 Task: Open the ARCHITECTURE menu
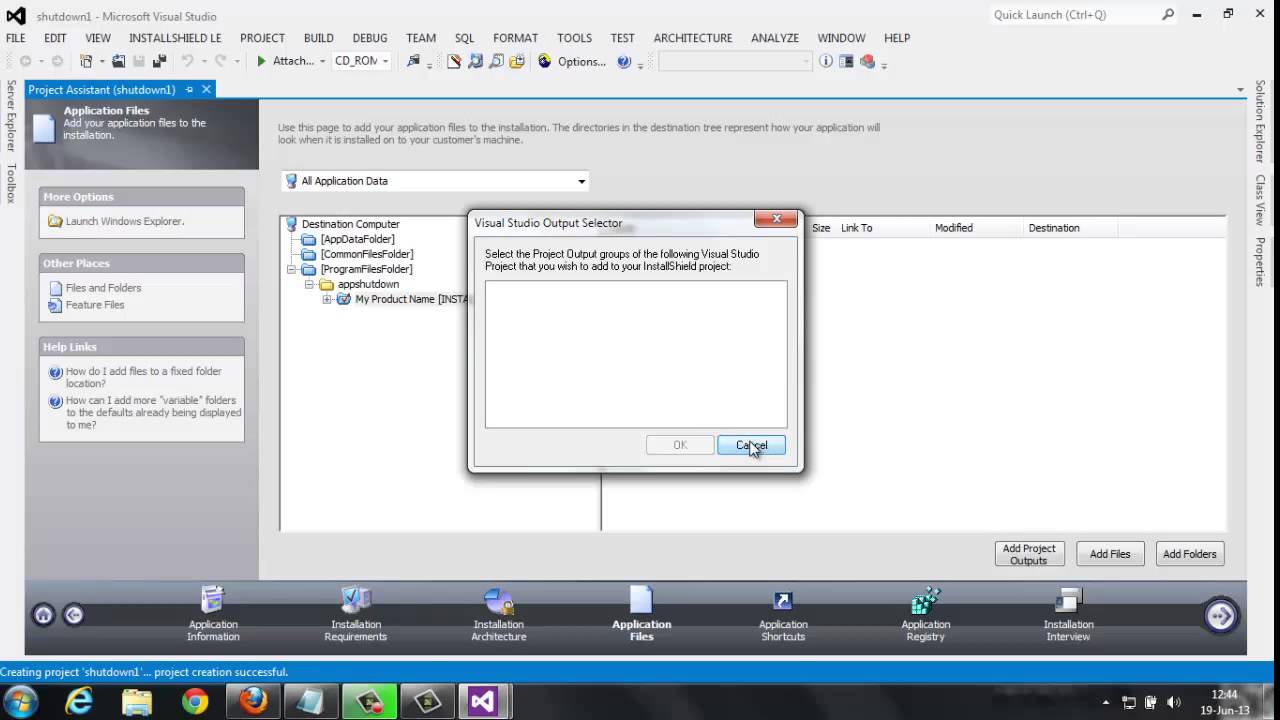click(693, 38)
